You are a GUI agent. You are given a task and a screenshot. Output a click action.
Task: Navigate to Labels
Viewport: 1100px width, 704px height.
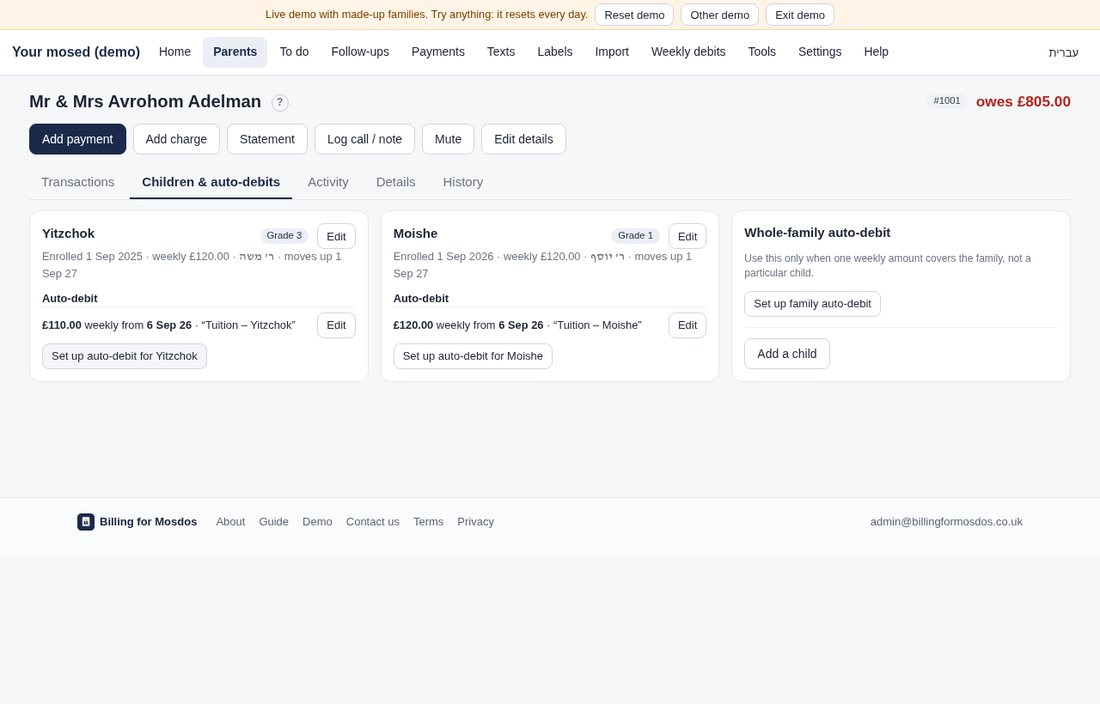555,52
